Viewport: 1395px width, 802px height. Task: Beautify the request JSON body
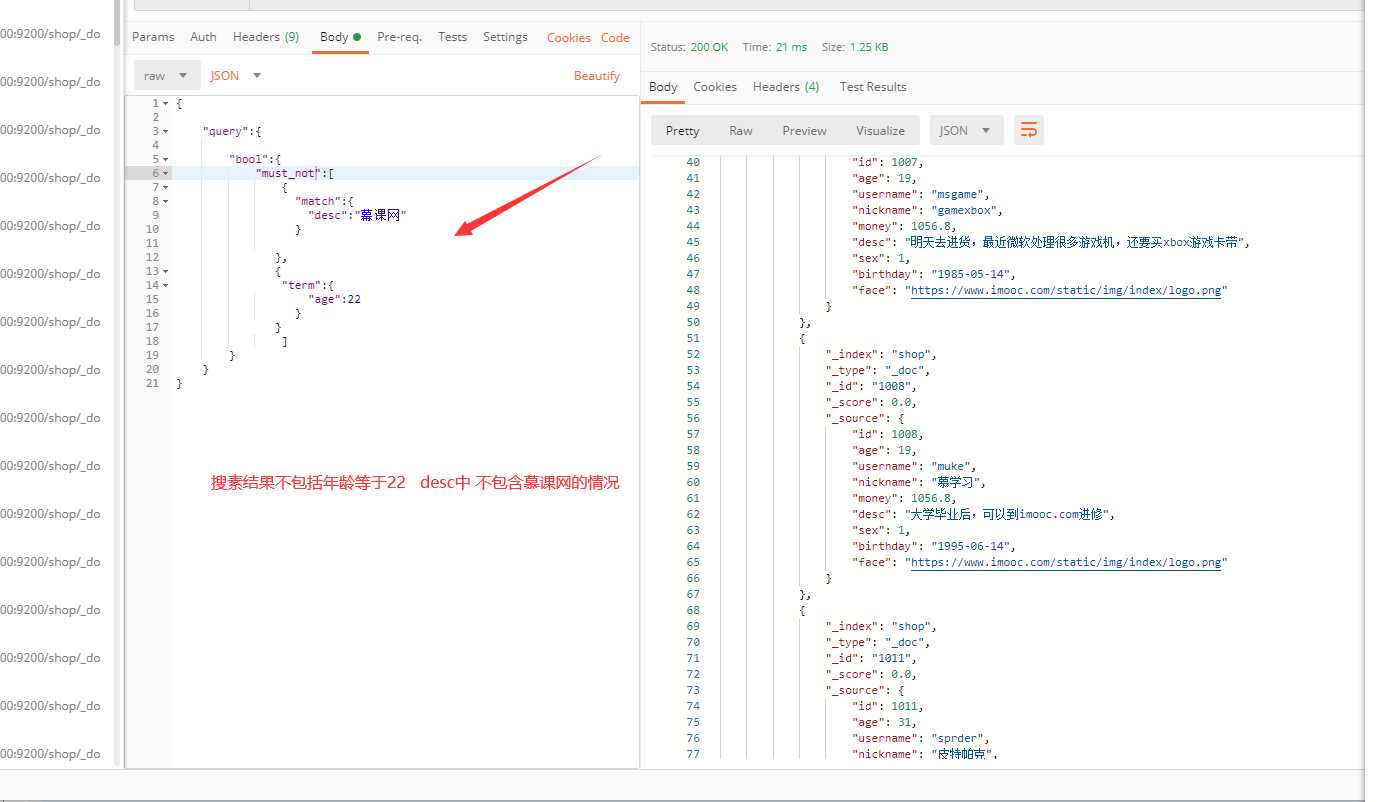(597, 76)
